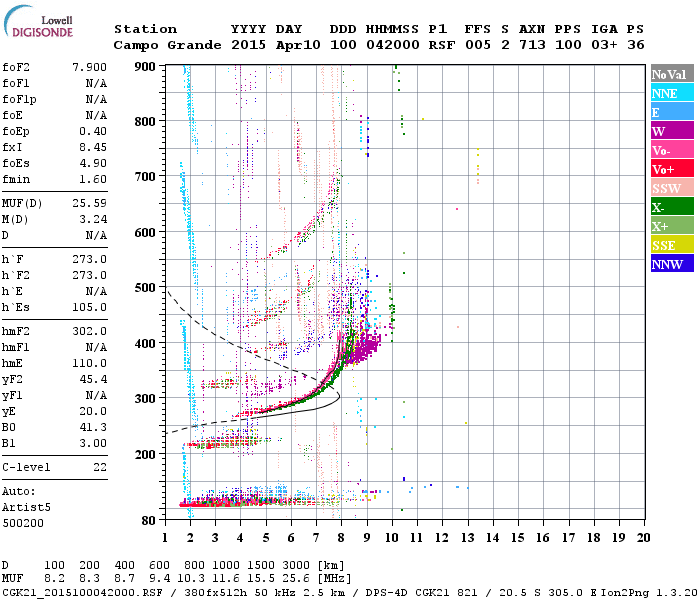Click the fxI value 8.45
This screenshot has height=600, width=700.
pos(93,147)
